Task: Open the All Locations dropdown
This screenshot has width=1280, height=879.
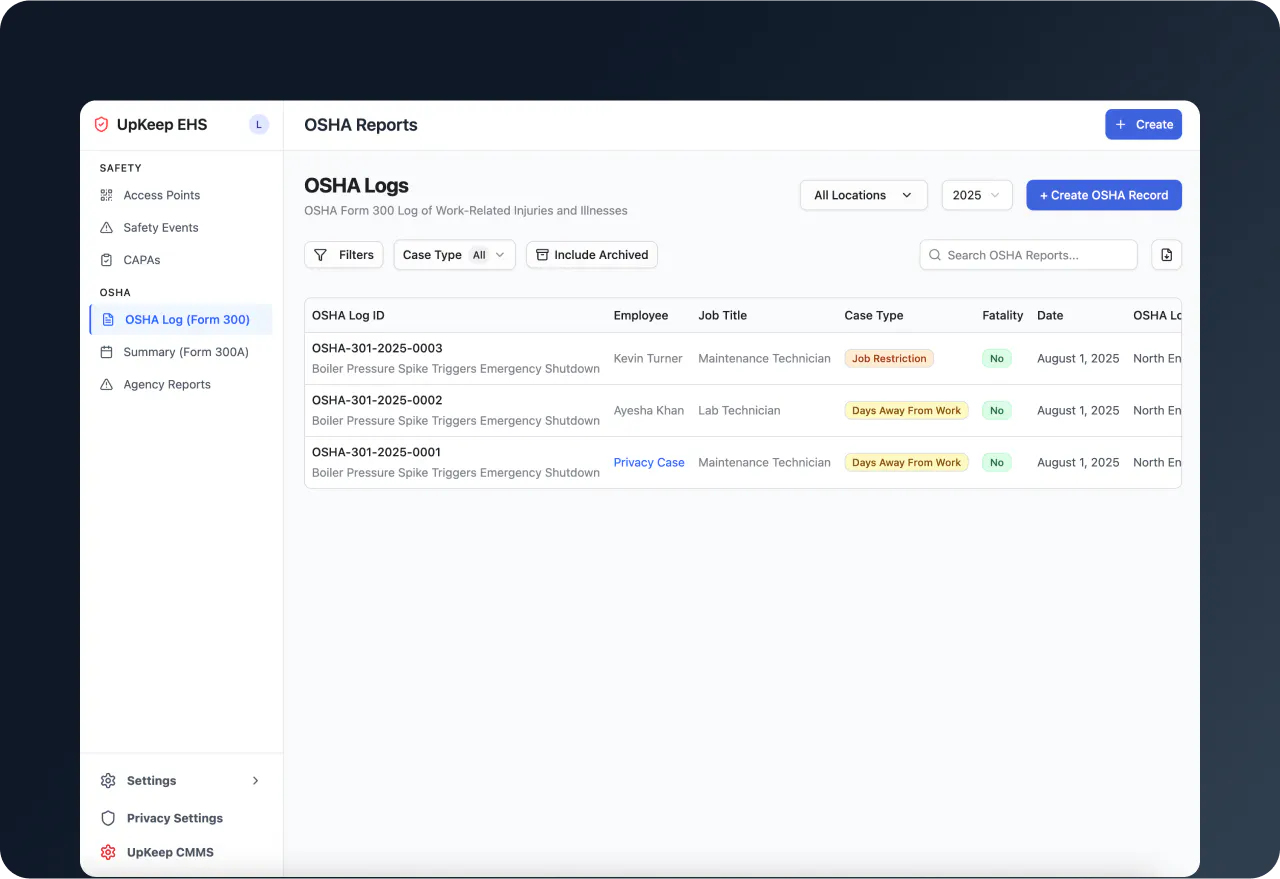Action: [863, 195]
